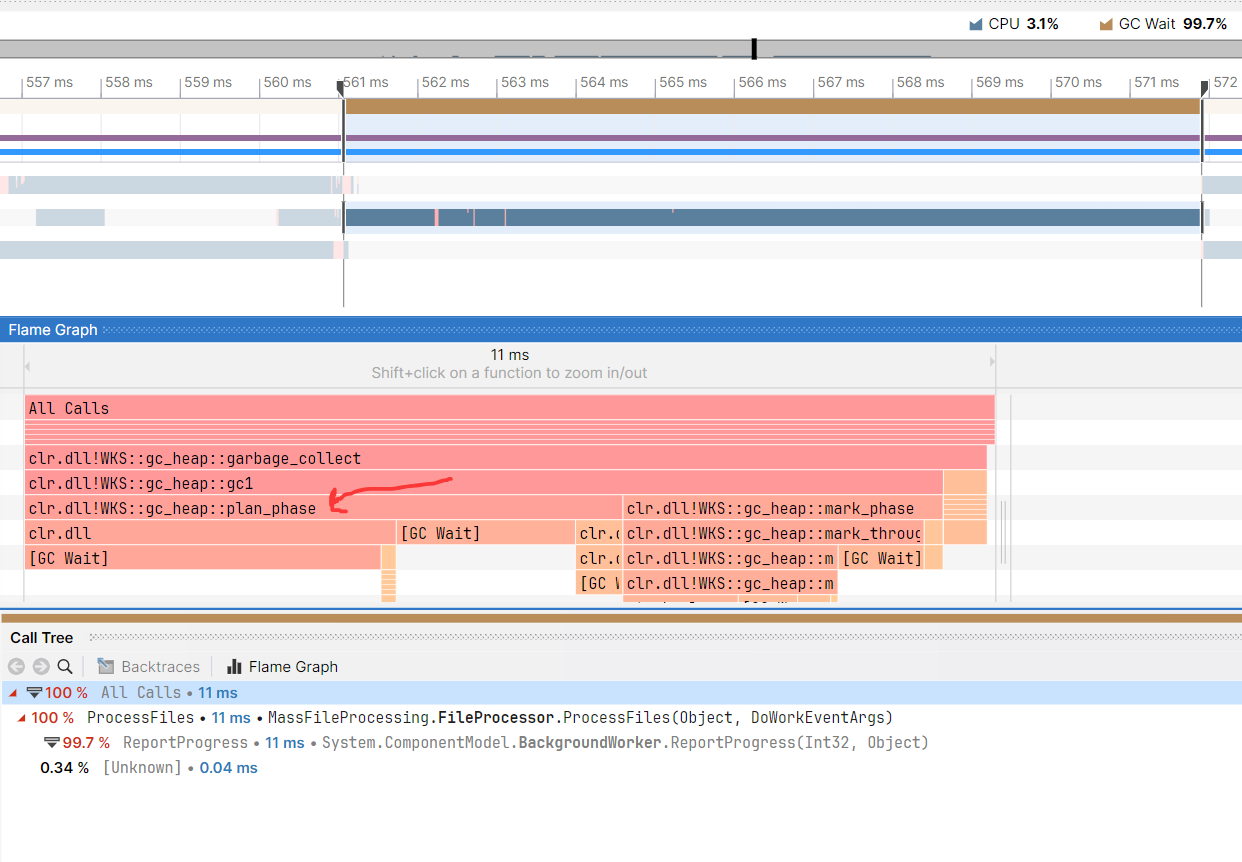The image size is (1242, 862).
Task: Click the right selection handle near 572 ms
Action: pos(1204,89)
